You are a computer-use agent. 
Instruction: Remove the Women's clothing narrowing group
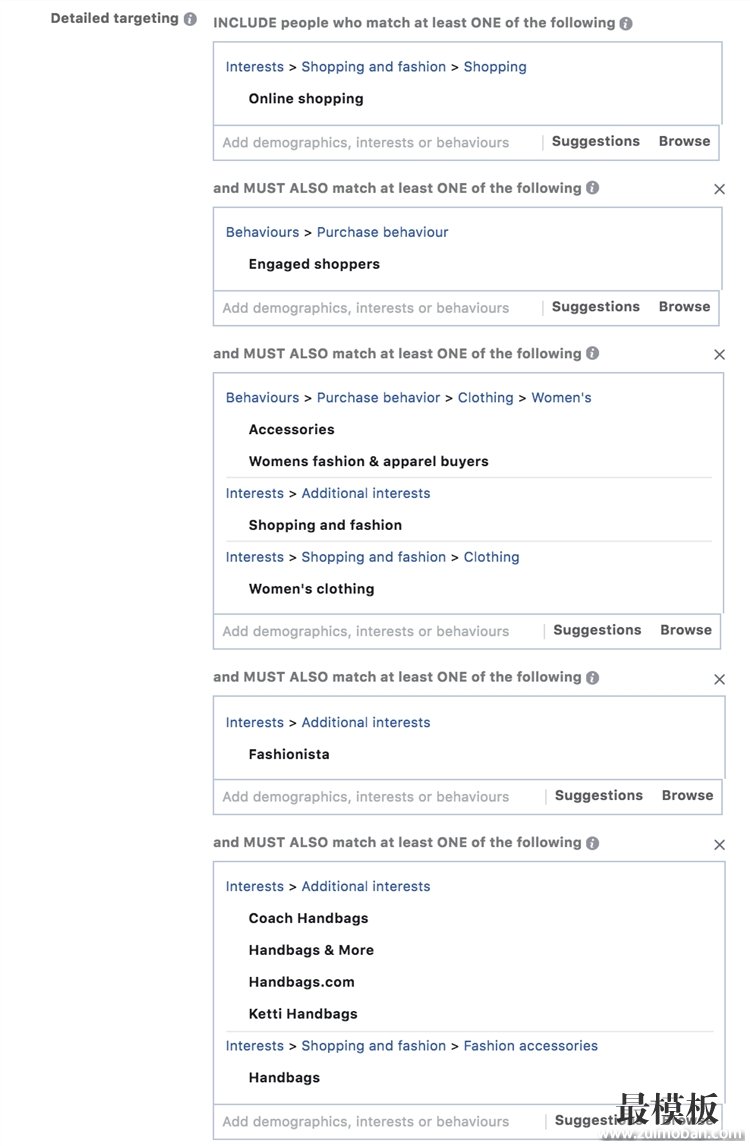719,354
